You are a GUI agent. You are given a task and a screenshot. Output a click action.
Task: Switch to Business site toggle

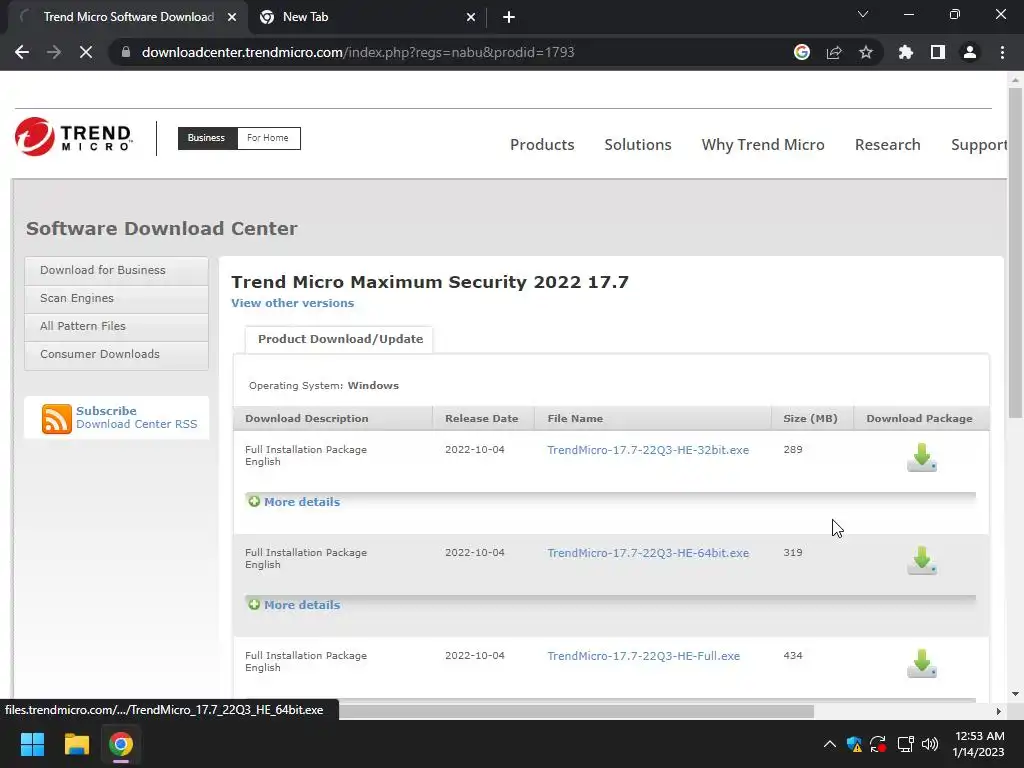pos(206,138)
